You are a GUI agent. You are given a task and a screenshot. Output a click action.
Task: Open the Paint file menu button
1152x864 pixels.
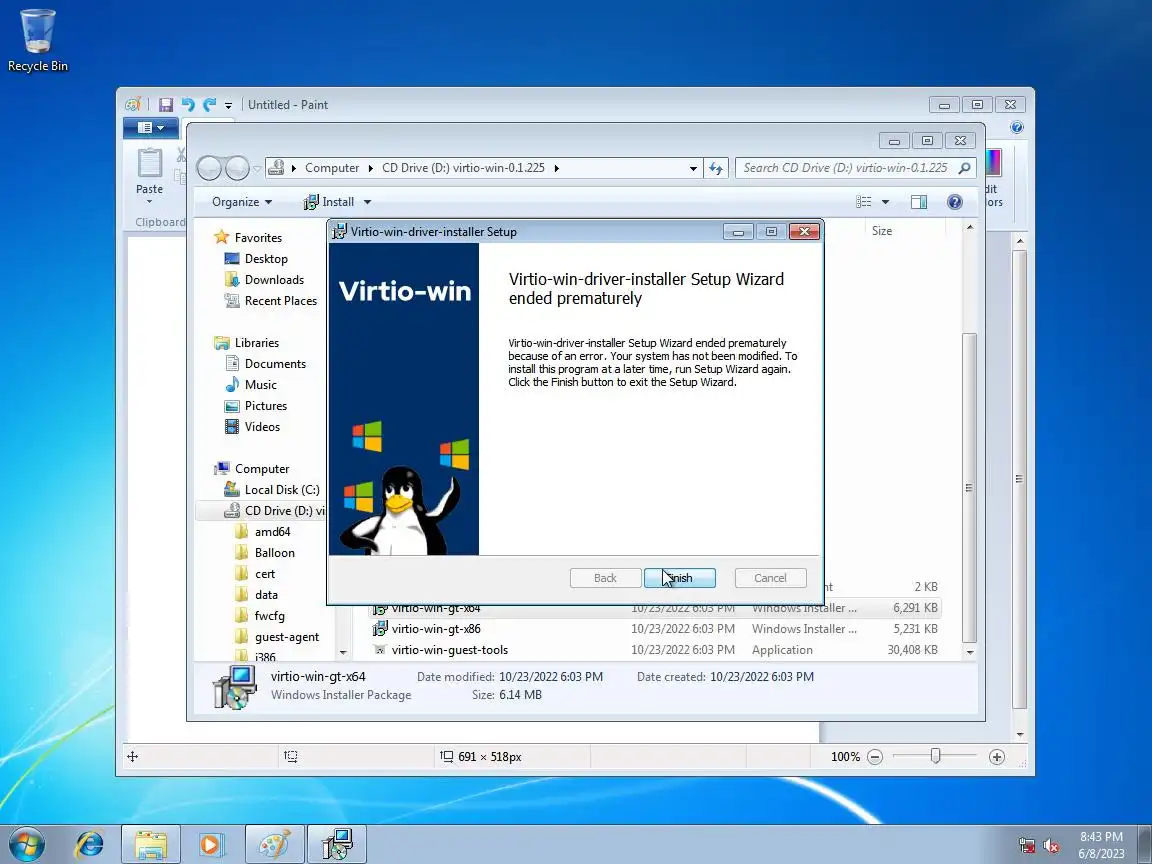coord(151,128)
